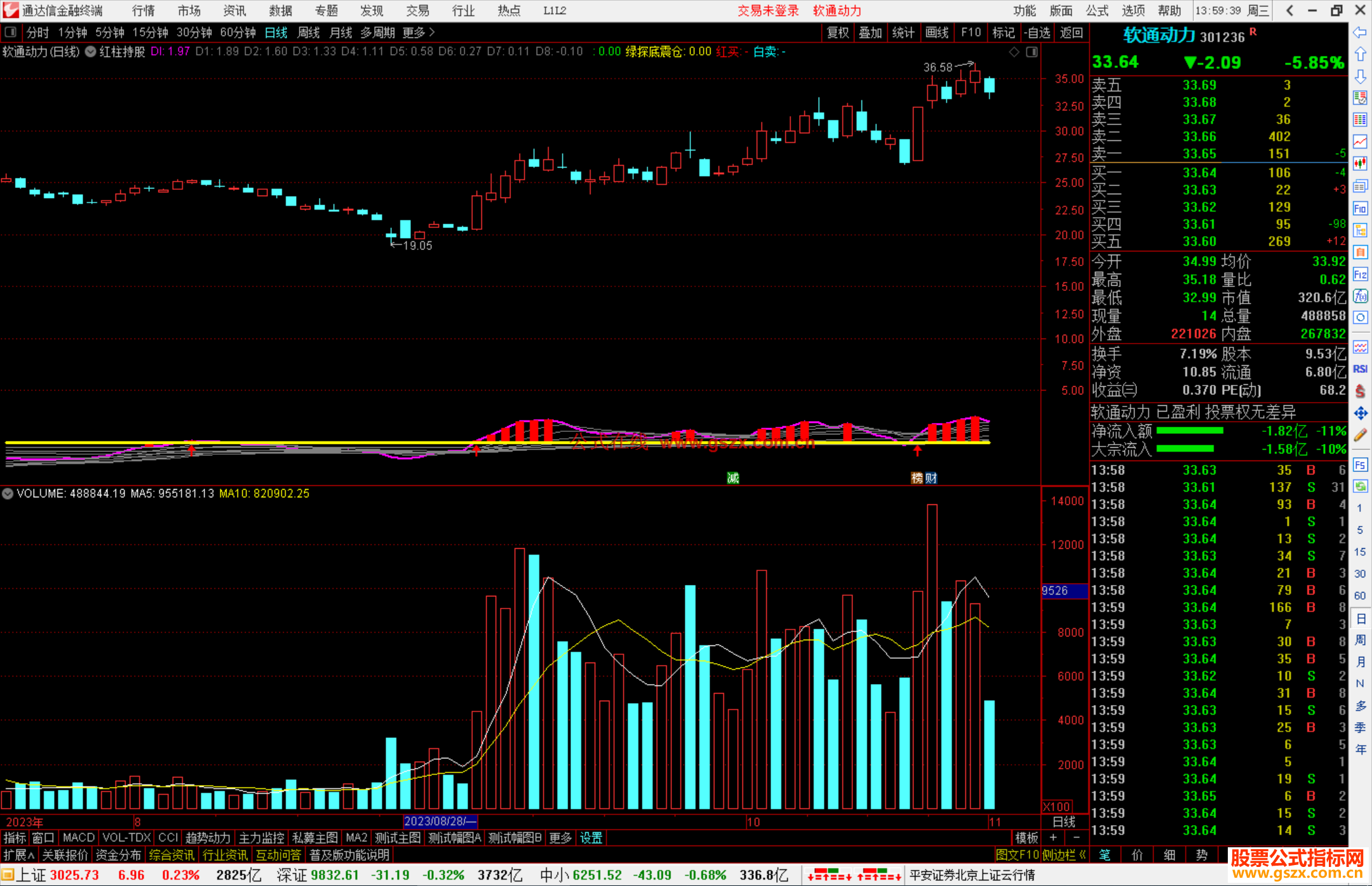Select the pencil drawing tool icon
The height and width of the screenshot is (886, 1372).
tap(1360, 435)
